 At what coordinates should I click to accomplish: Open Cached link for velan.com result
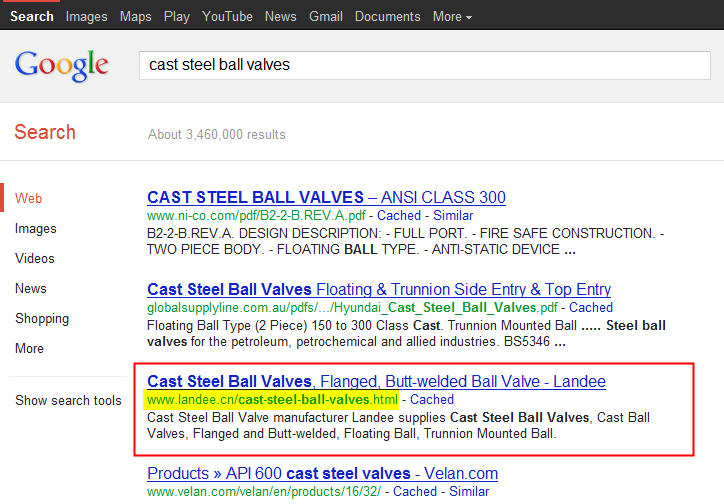pyautogui.click(x=415, y=492)
